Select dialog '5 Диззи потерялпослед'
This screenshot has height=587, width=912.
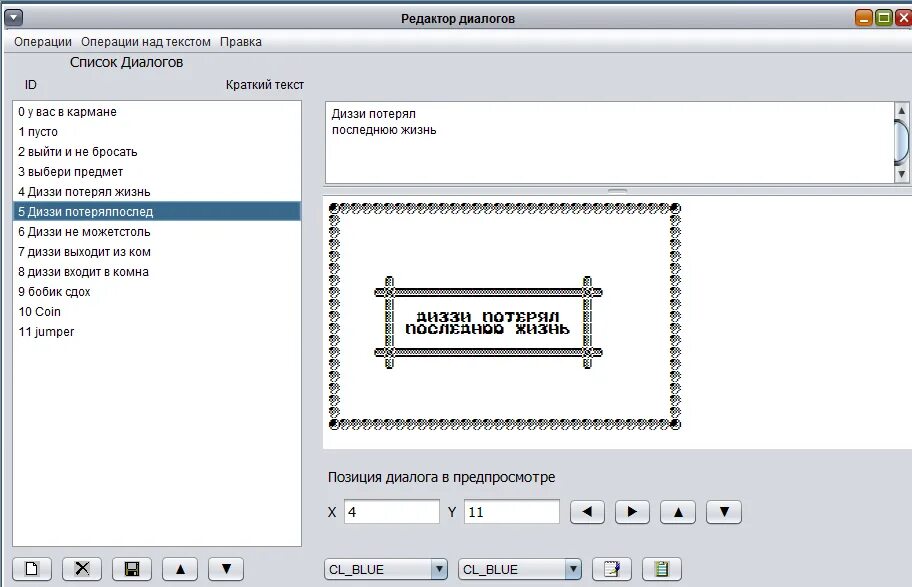click(156, 211)
